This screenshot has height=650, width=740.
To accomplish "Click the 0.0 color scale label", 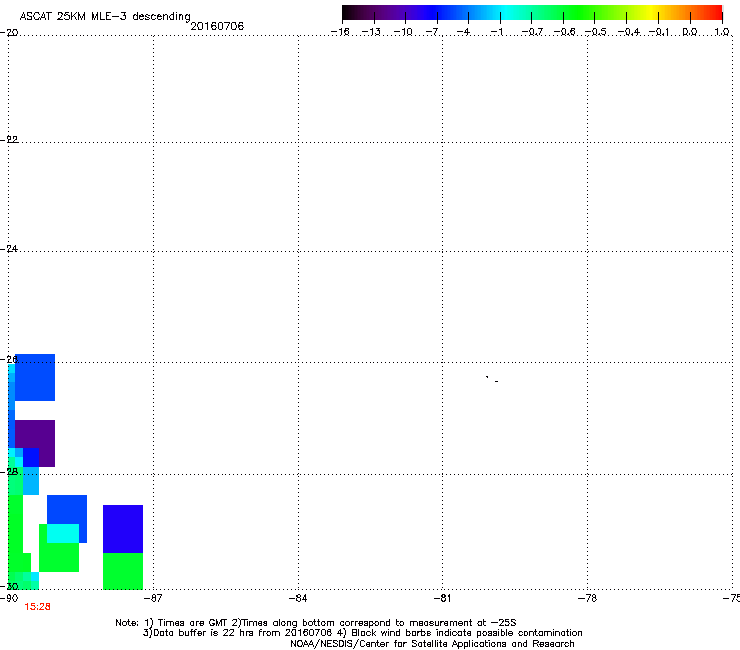I will [690, 32].
